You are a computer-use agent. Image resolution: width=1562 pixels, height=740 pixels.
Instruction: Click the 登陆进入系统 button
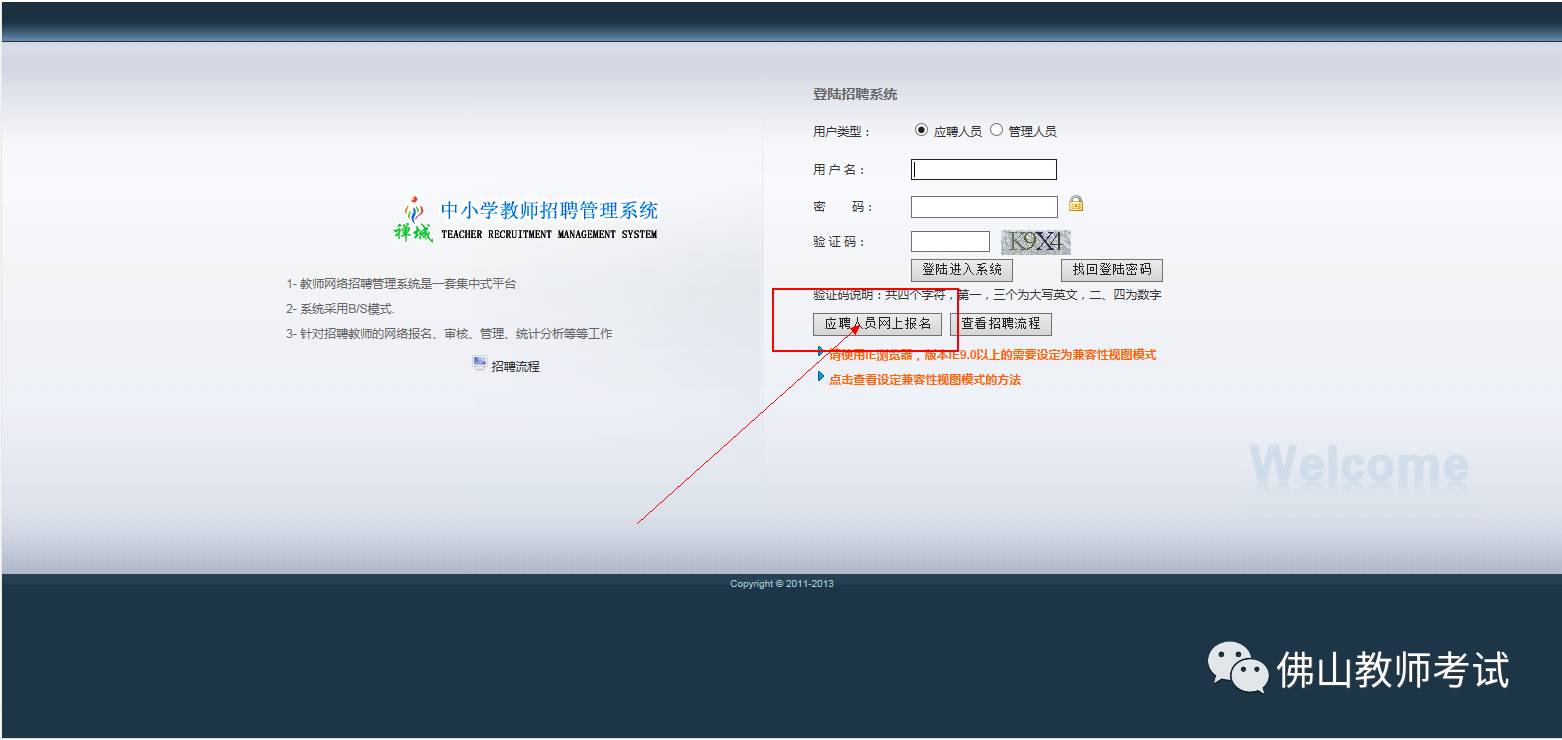point(962,270)
